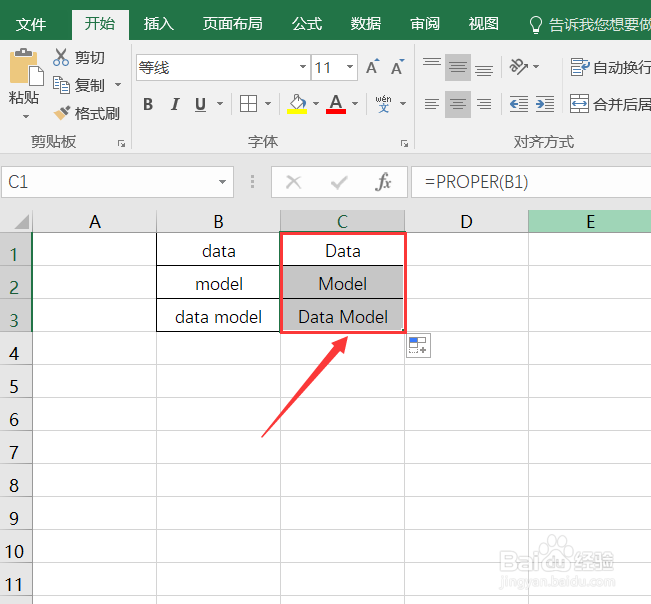Click Merge and Center (合并后居中)
The height and width of the screenshot is (604, 651).
[610, 104]
